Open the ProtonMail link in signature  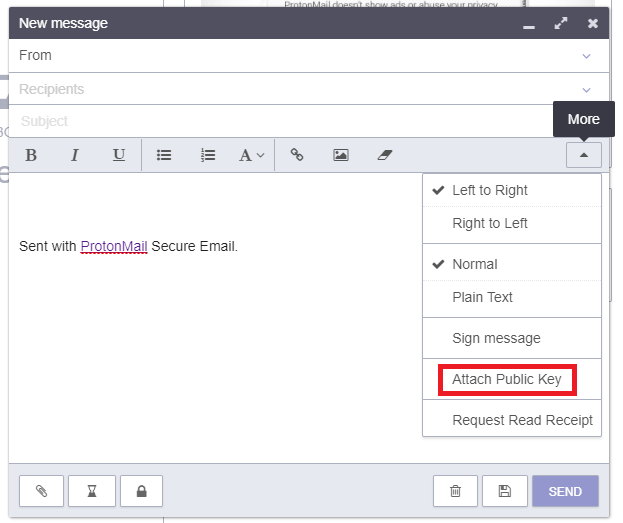(114, 246)
